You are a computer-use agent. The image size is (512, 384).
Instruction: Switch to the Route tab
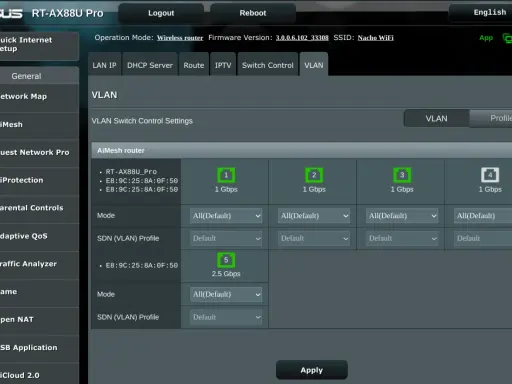tap(194, 64)
